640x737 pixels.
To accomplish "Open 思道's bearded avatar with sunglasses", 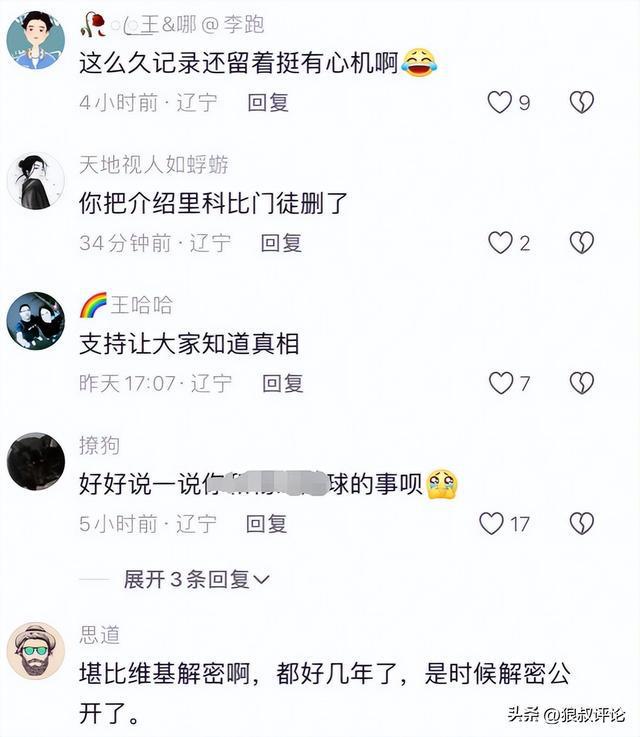I will [36, 651].
